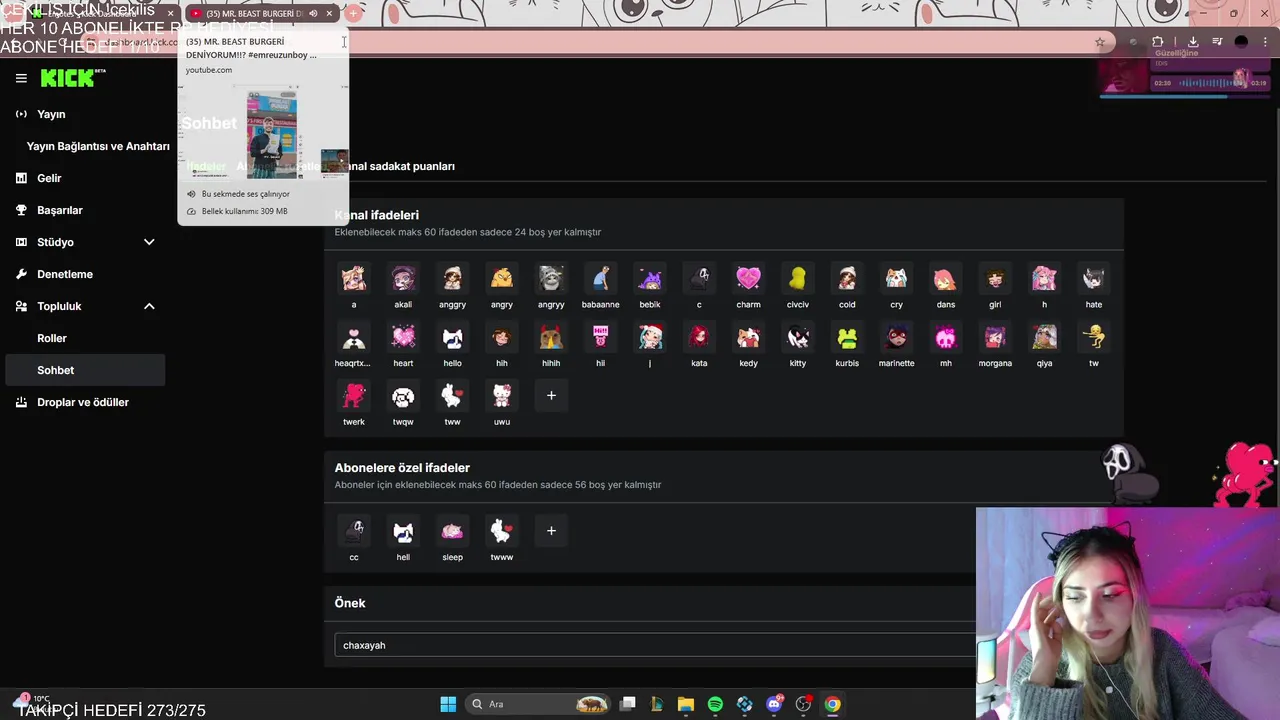
Task: Select the 'babaanne' emote
Action: coord(600,278)
